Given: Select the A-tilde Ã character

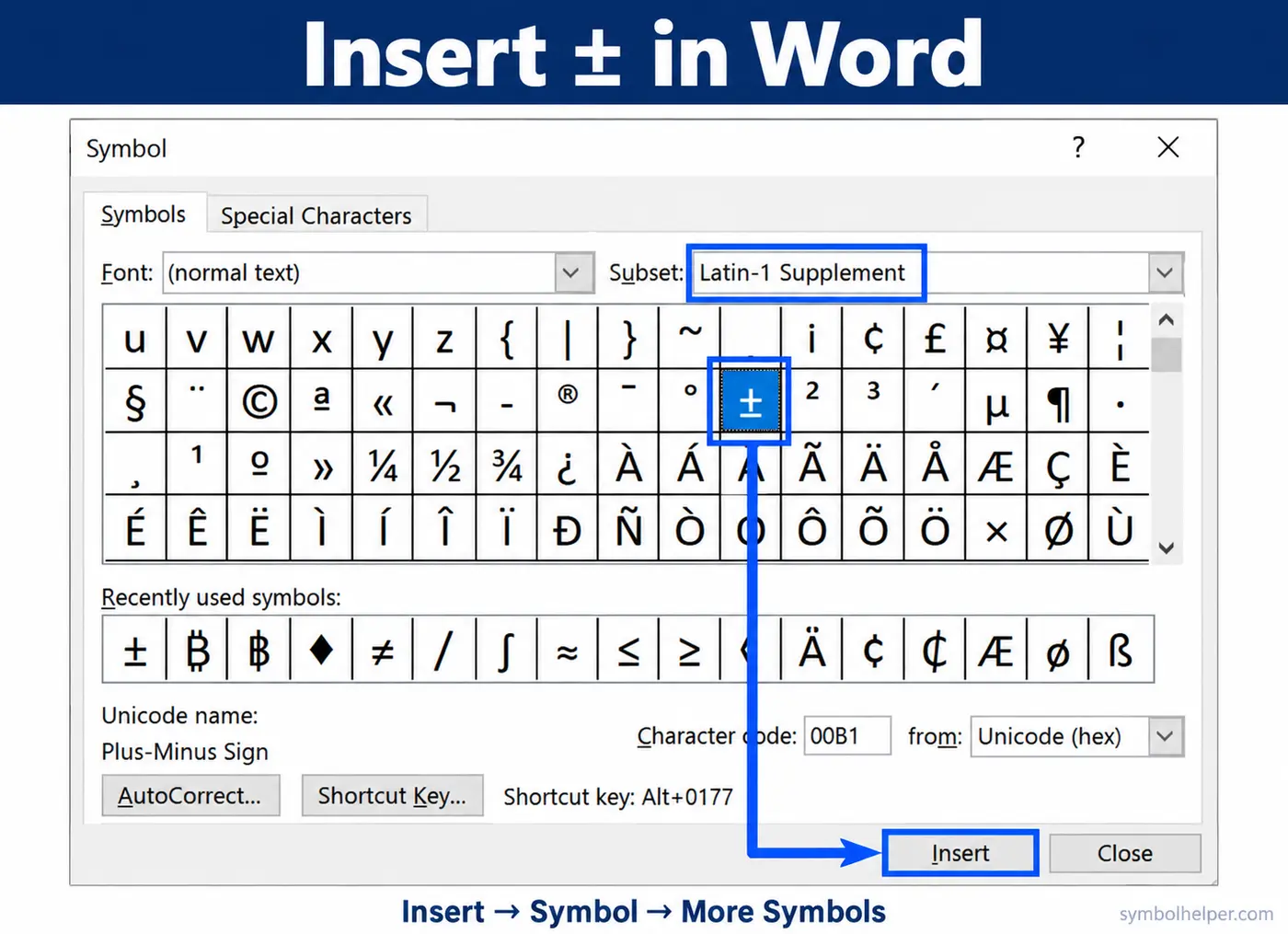Looking at the screenshot, I should [811, 466].
